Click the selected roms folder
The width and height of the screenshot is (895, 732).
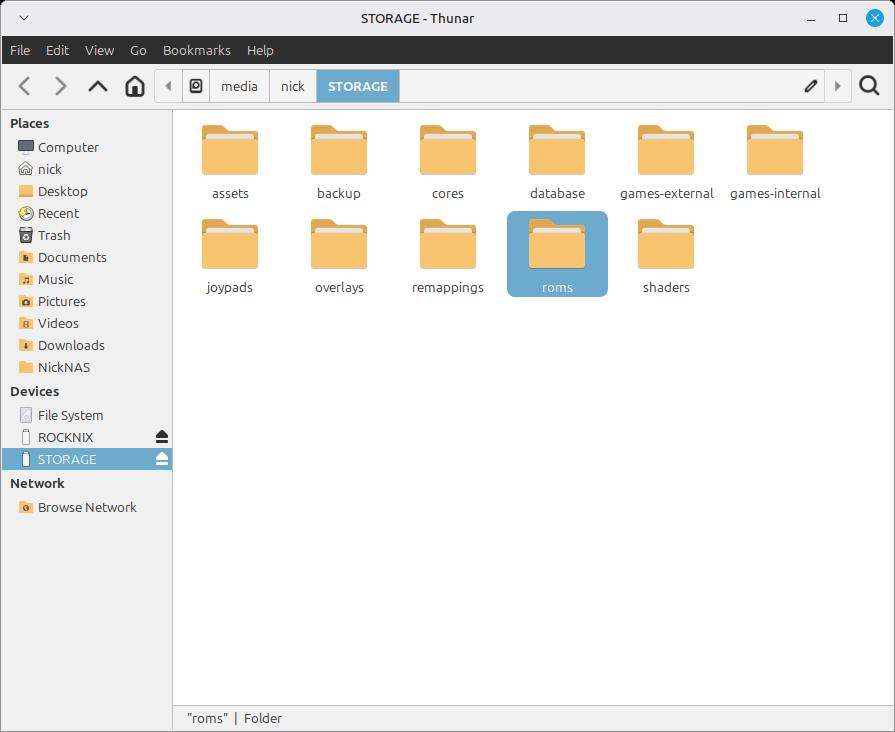point(557,254)
